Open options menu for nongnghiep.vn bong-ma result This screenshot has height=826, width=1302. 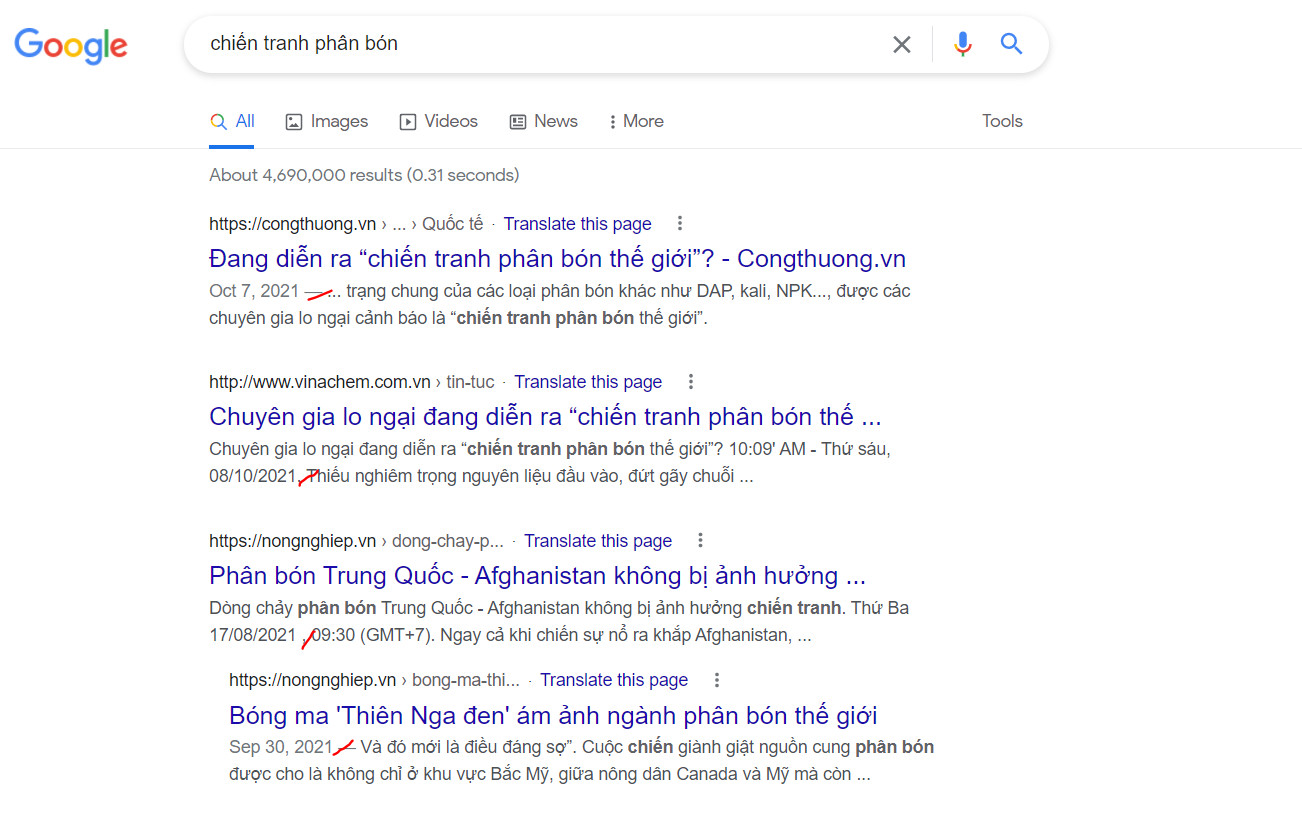tap(716, 680)
